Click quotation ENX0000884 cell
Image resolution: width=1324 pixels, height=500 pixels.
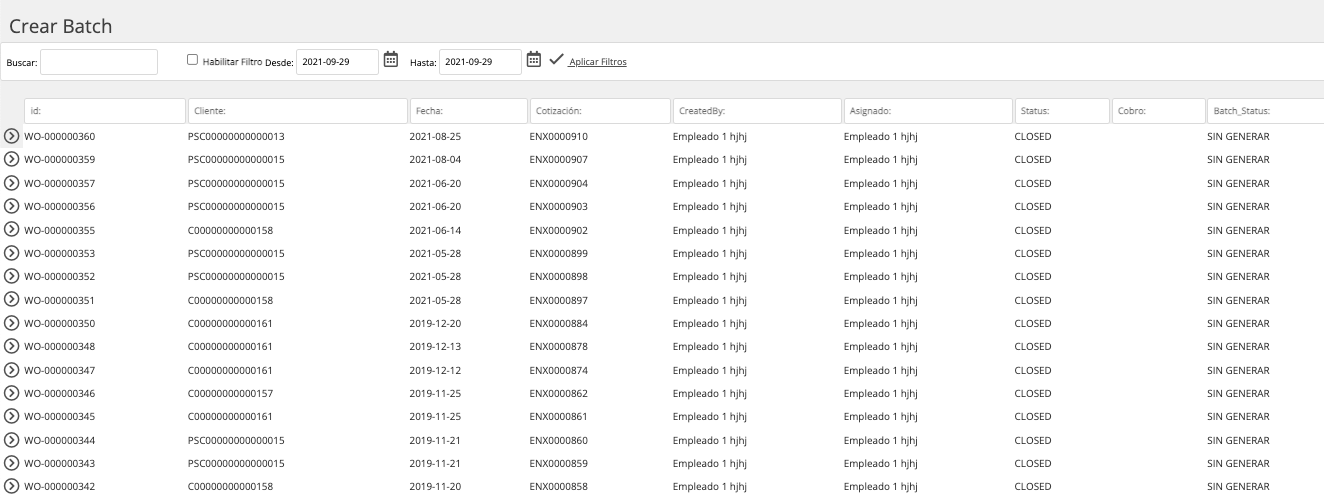pyautogui.click(x=559, y=323)
